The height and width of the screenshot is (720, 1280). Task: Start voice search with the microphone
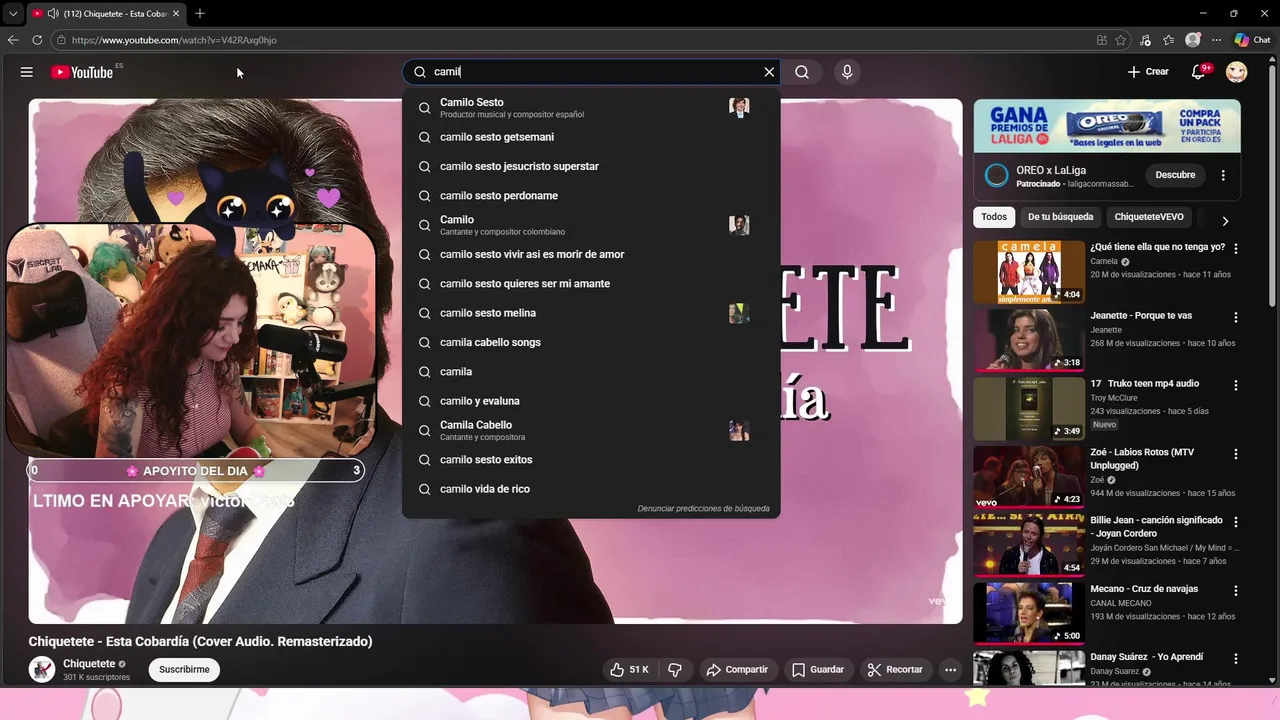coord(847,72)
